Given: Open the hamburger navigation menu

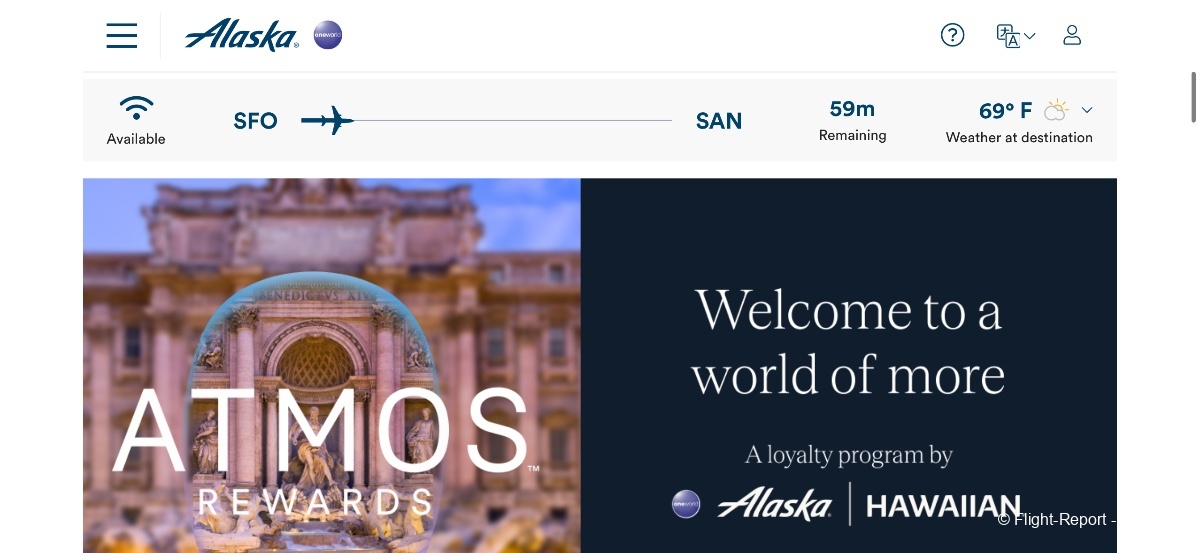Looking at the screenshot, I should tap(121, 36).
